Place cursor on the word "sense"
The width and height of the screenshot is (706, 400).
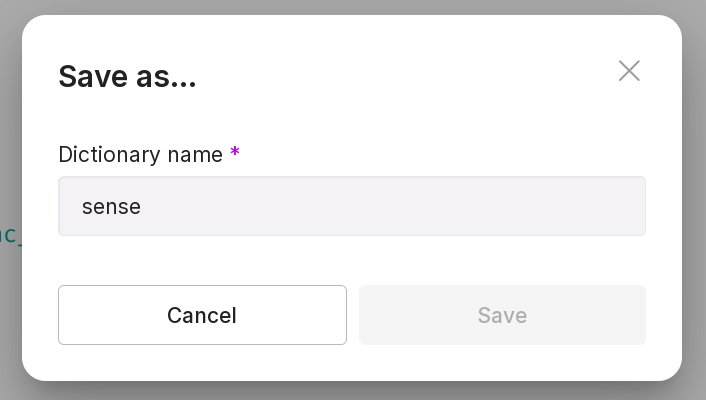111,207
